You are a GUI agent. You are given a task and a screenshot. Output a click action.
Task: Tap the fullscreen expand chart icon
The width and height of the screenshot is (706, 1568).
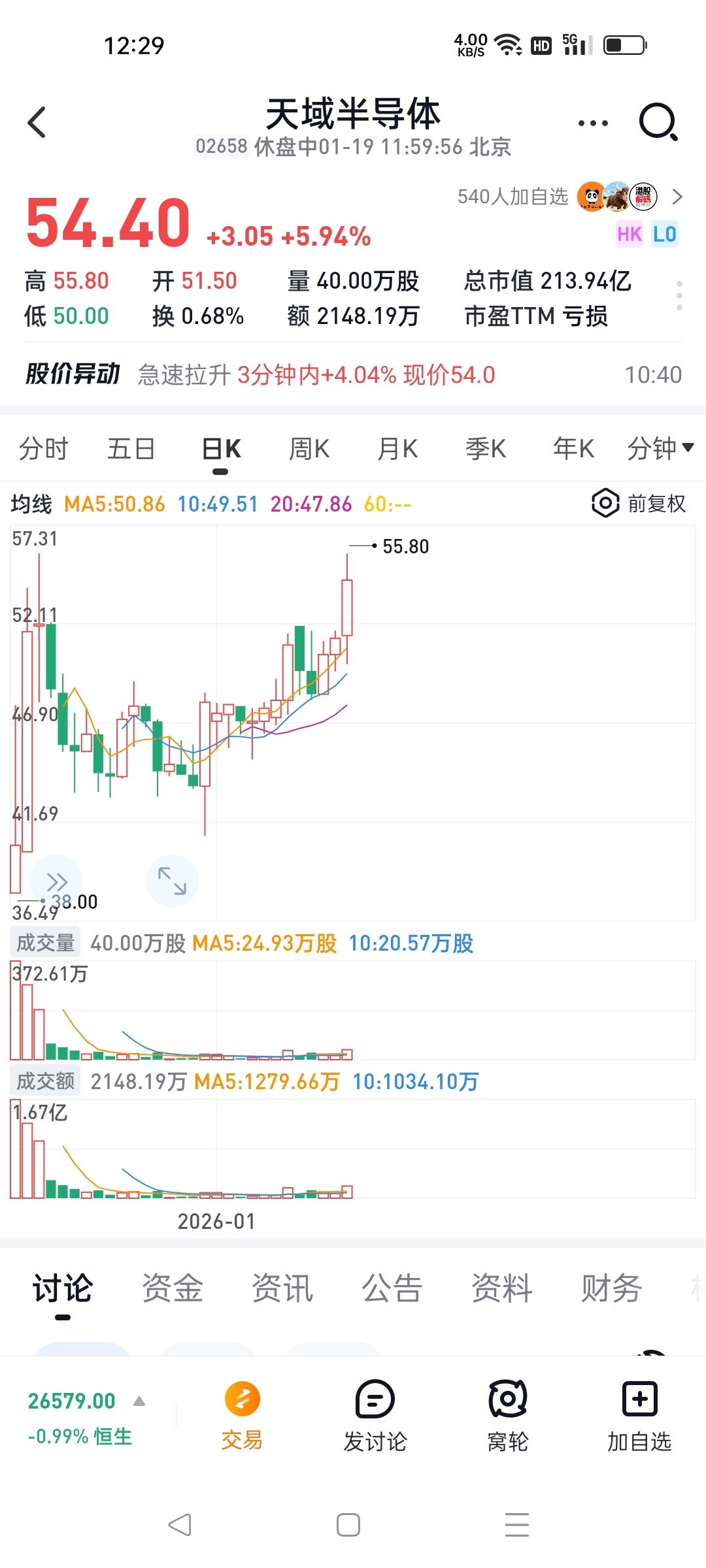(172, 881)
